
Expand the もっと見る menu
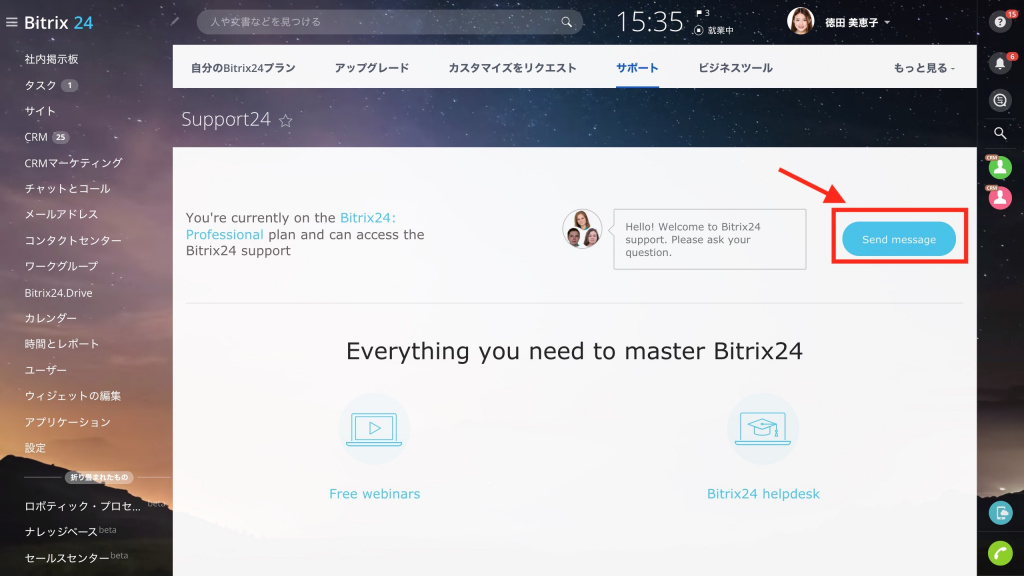click(924, 68)
